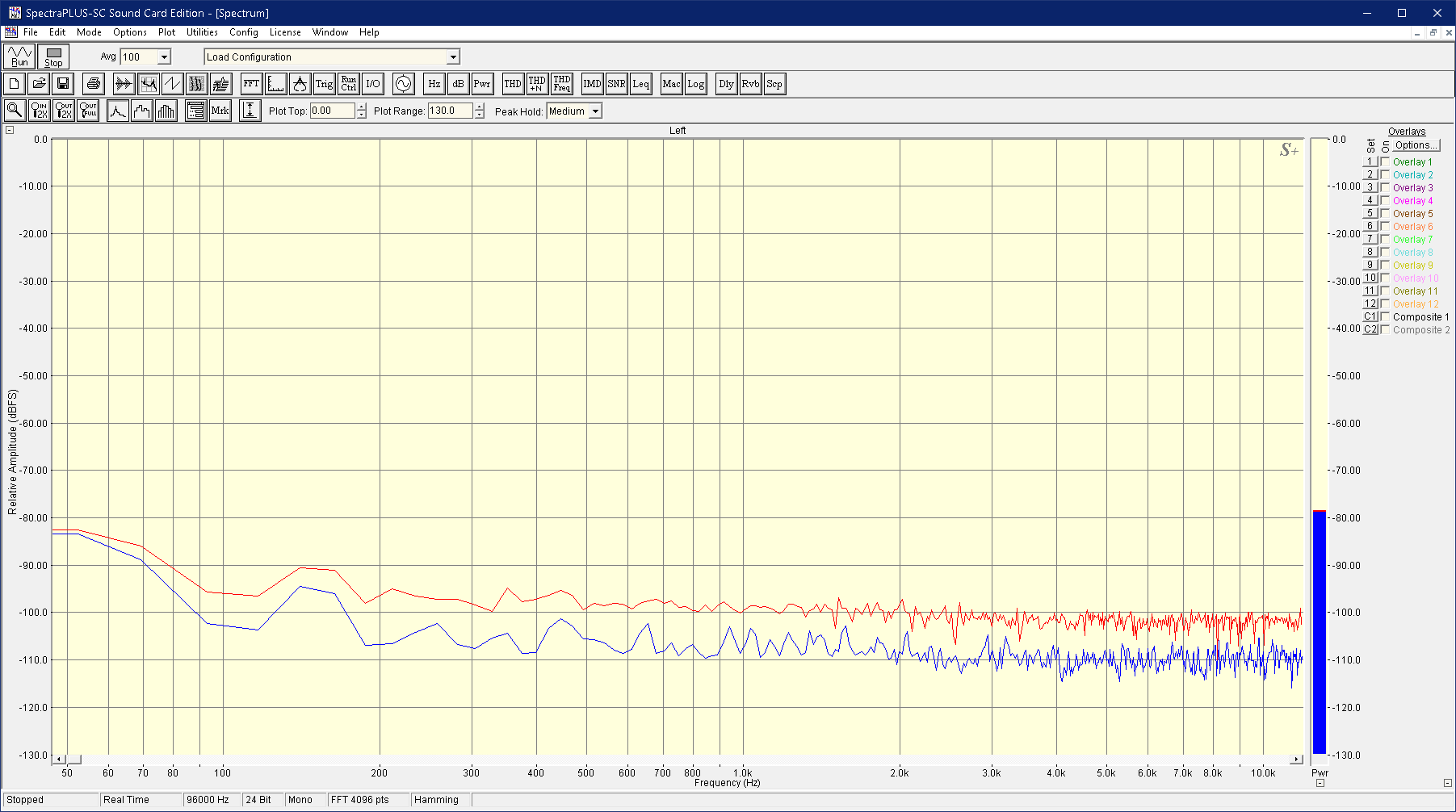
Task: Collapse the plot via top-left minus box
Action: tap(10, 130)
